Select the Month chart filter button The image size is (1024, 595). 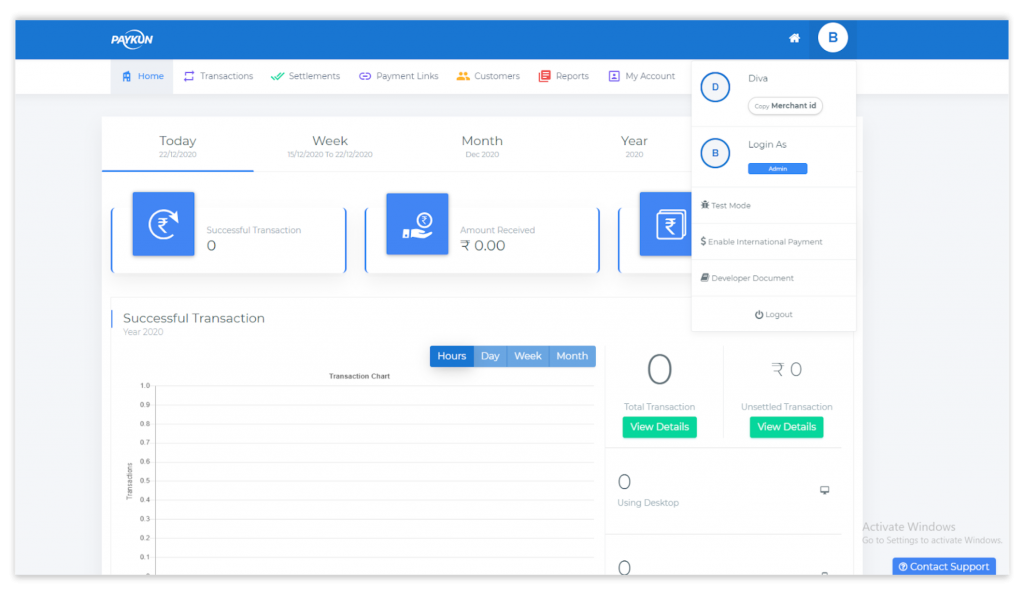572,356
